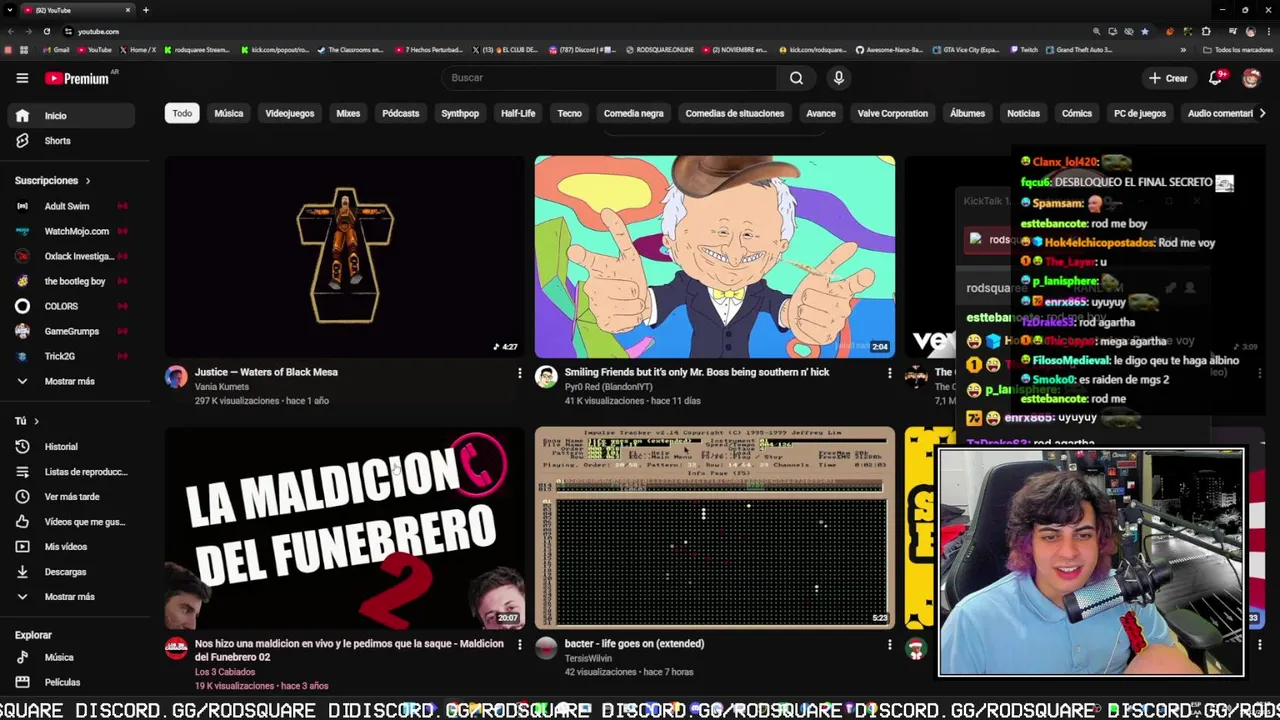Open options for Justice Waters of Black Mesa
This screenshot has height=720, width=1280.
(x=519, y=373)
